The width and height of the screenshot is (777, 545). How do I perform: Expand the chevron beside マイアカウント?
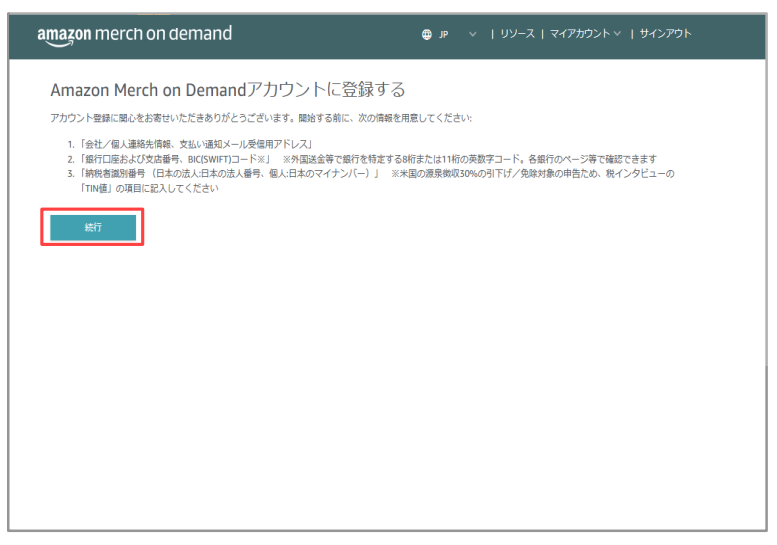pos(617,34)
